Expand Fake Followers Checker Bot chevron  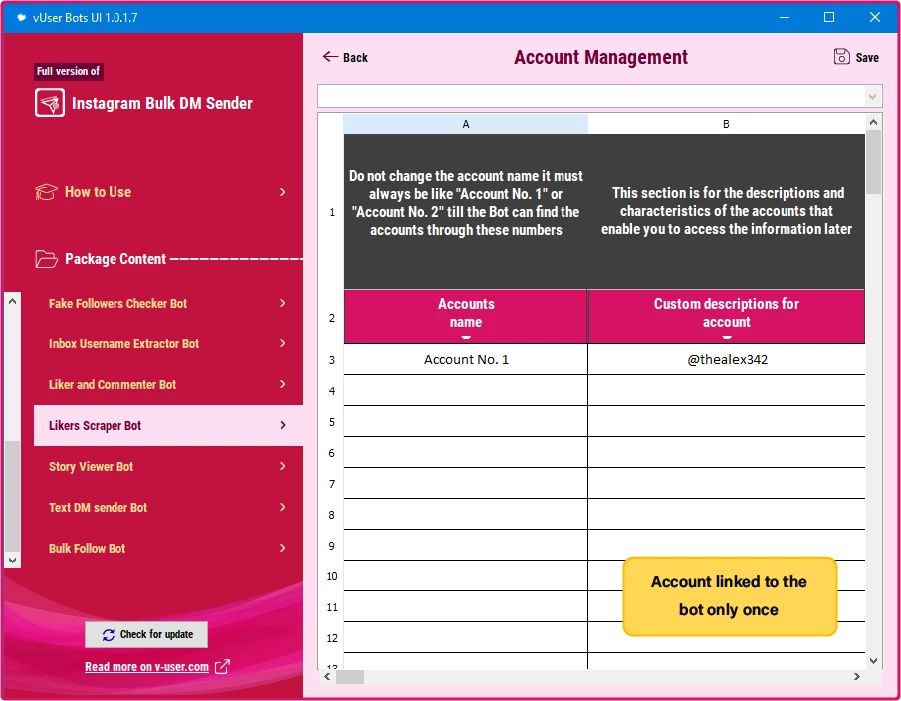pyautogui.click(x=283, y=303)
